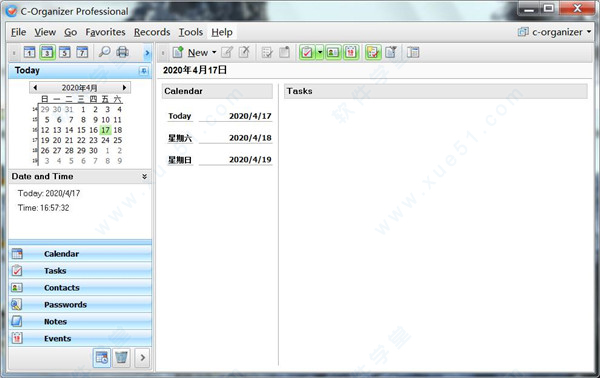The width and height of the screenshot is (600, 378).
Task: Click the Calendar column header
Action: coord(217,91)
